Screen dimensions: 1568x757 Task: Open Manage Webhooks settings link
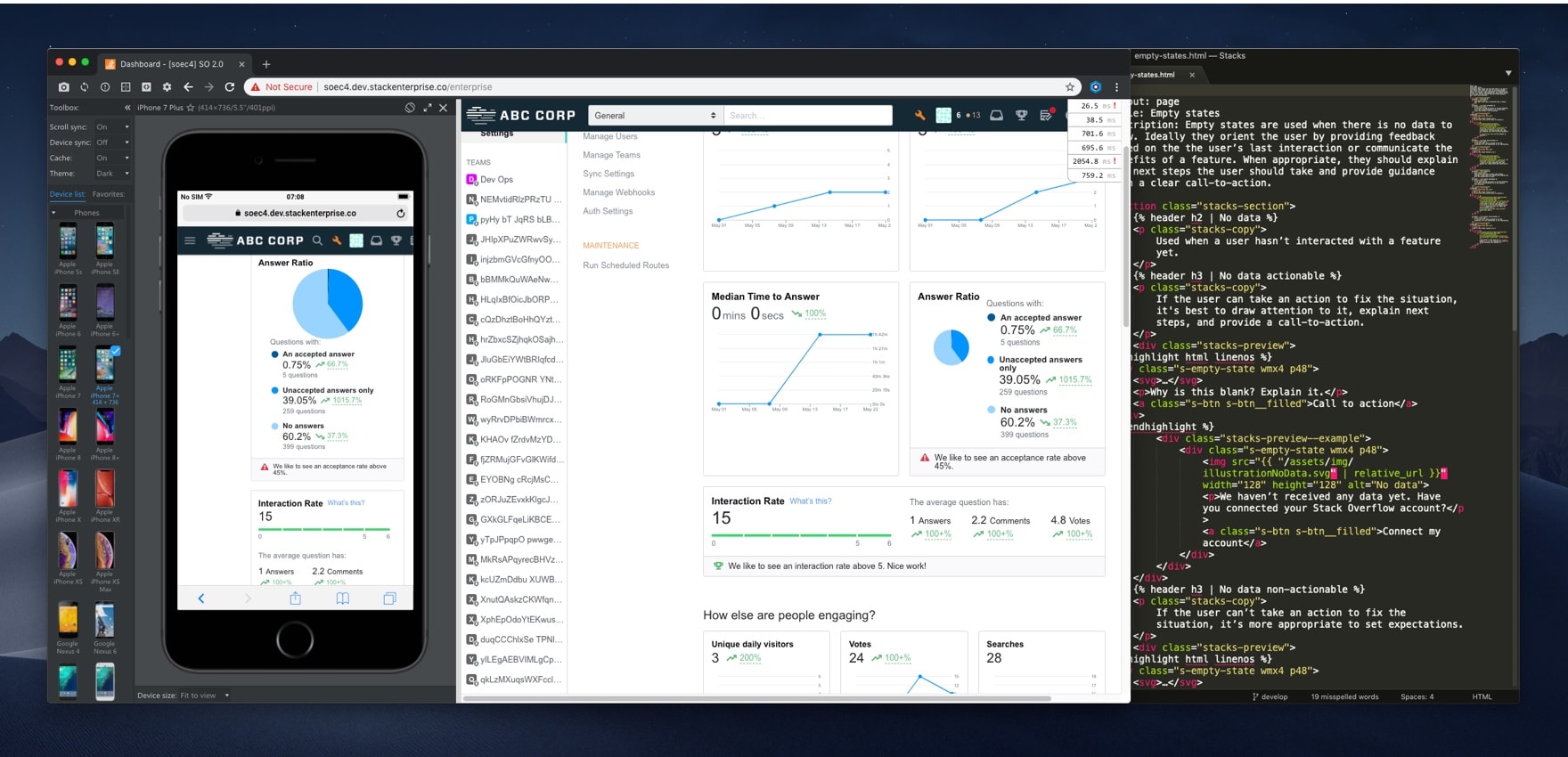[x=618, y=192]
